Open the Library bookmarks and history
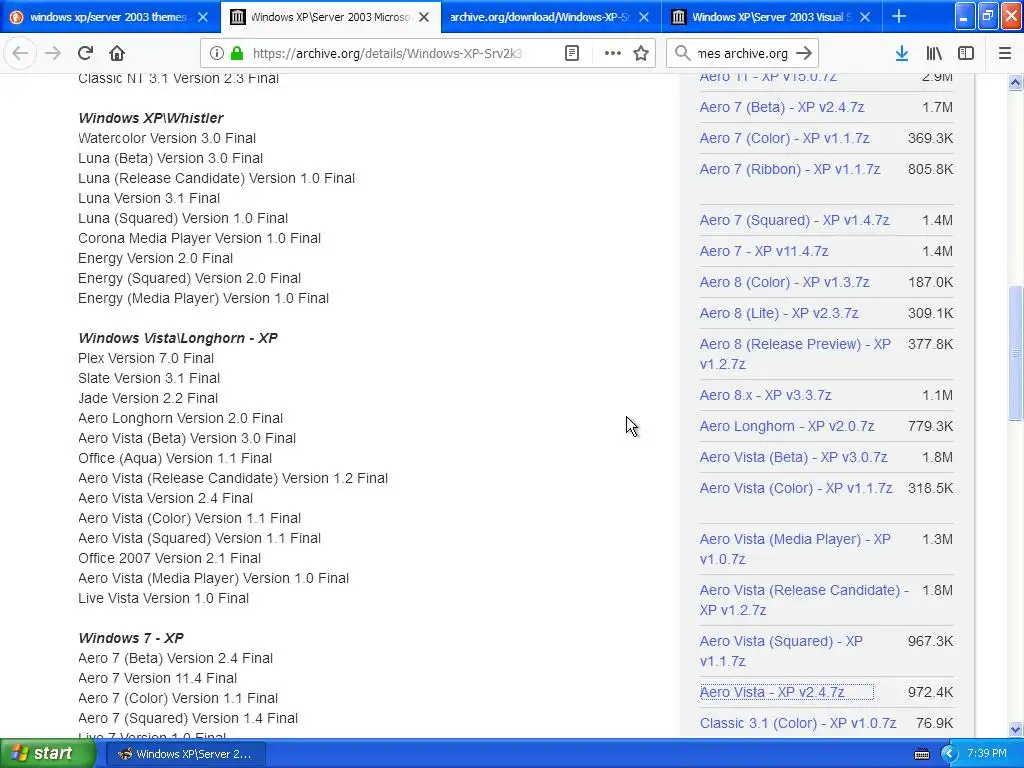The image size is (1024, 768). click(934, 53)
